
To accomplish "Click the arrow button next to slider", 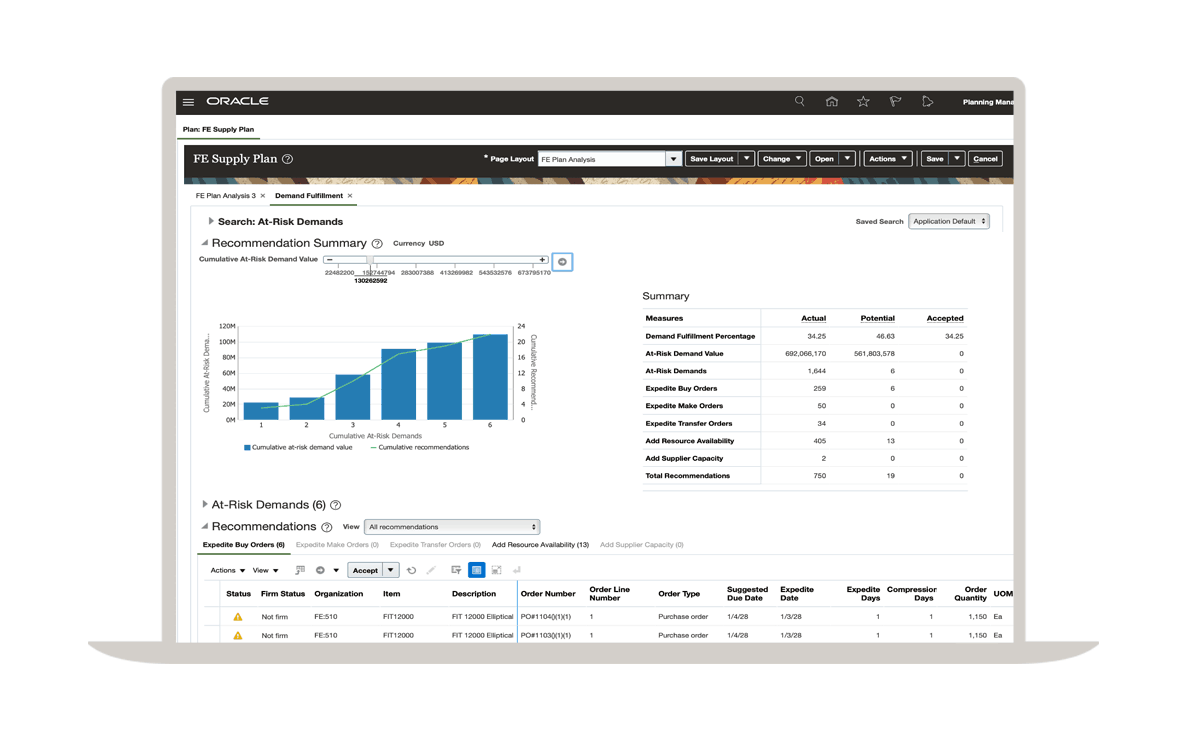I will coord(562,262).
